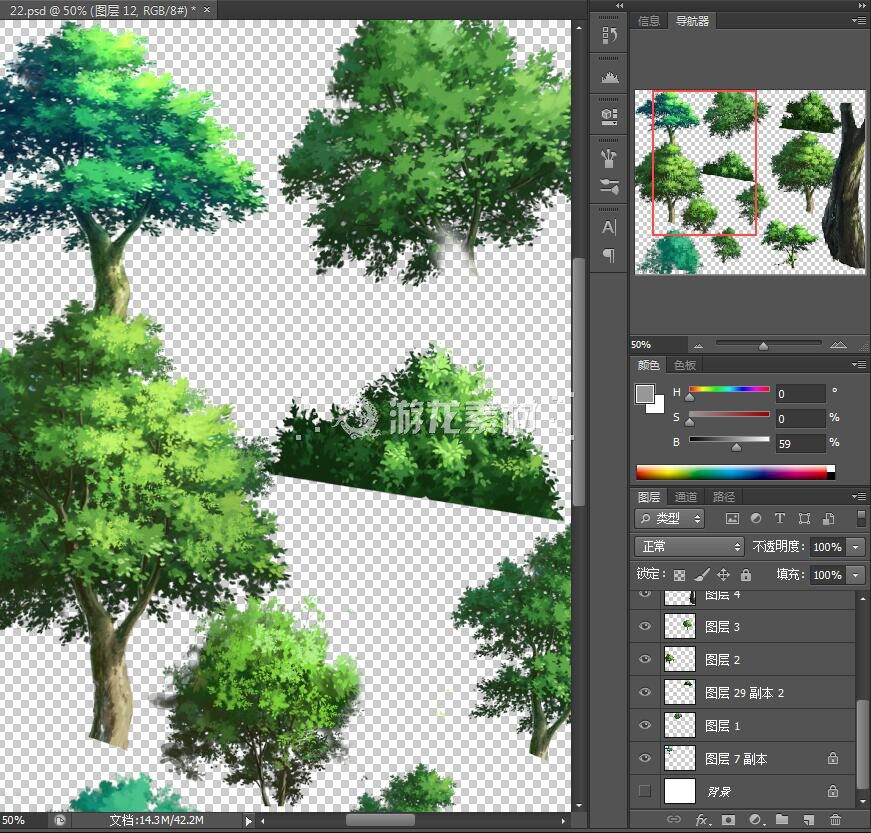Open status bar info arrow menu
Screen dimensions: 871x833
tap(248, 820)
